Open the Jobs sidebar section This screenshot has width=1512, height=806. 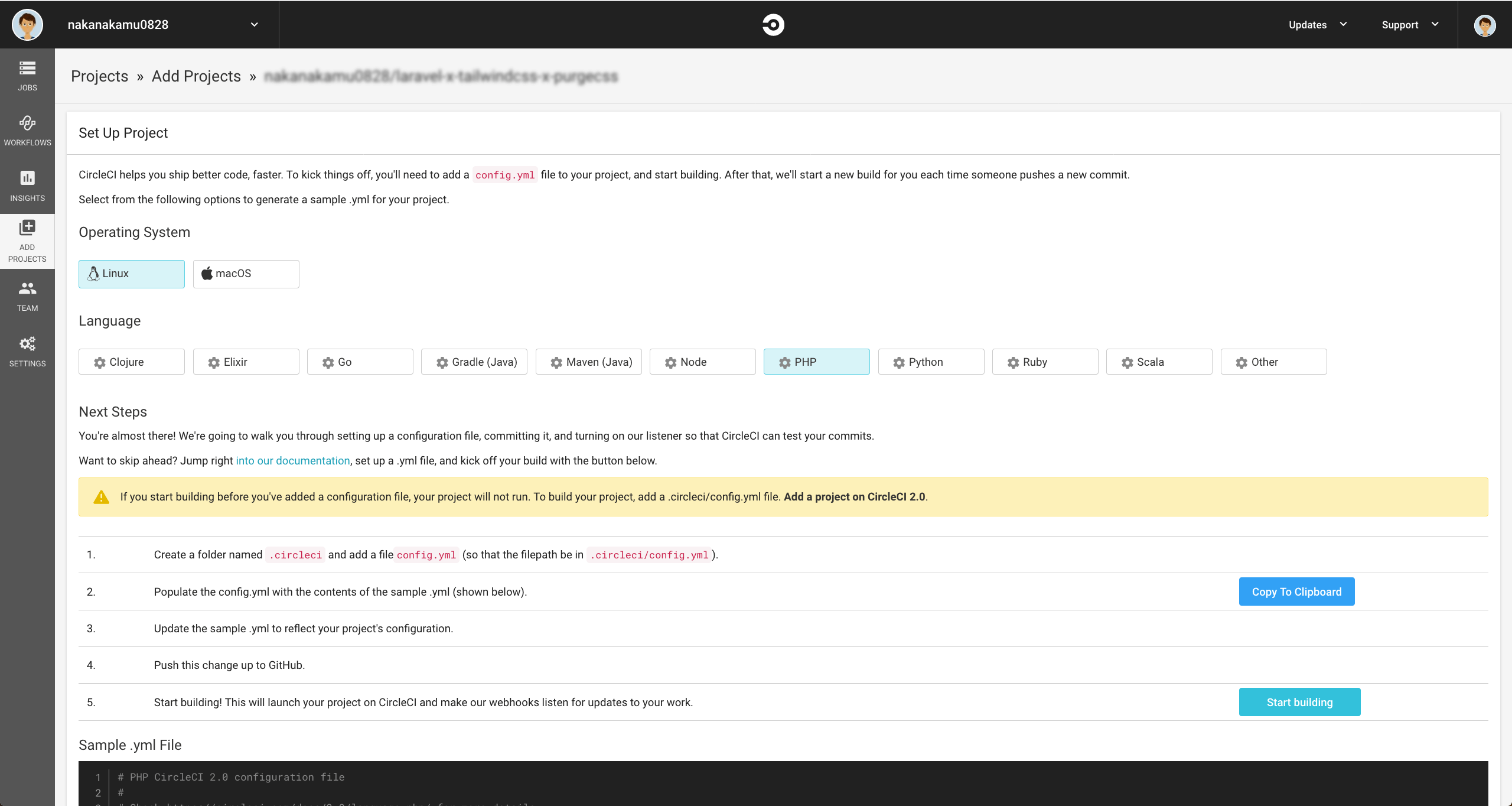click(27, 76)
